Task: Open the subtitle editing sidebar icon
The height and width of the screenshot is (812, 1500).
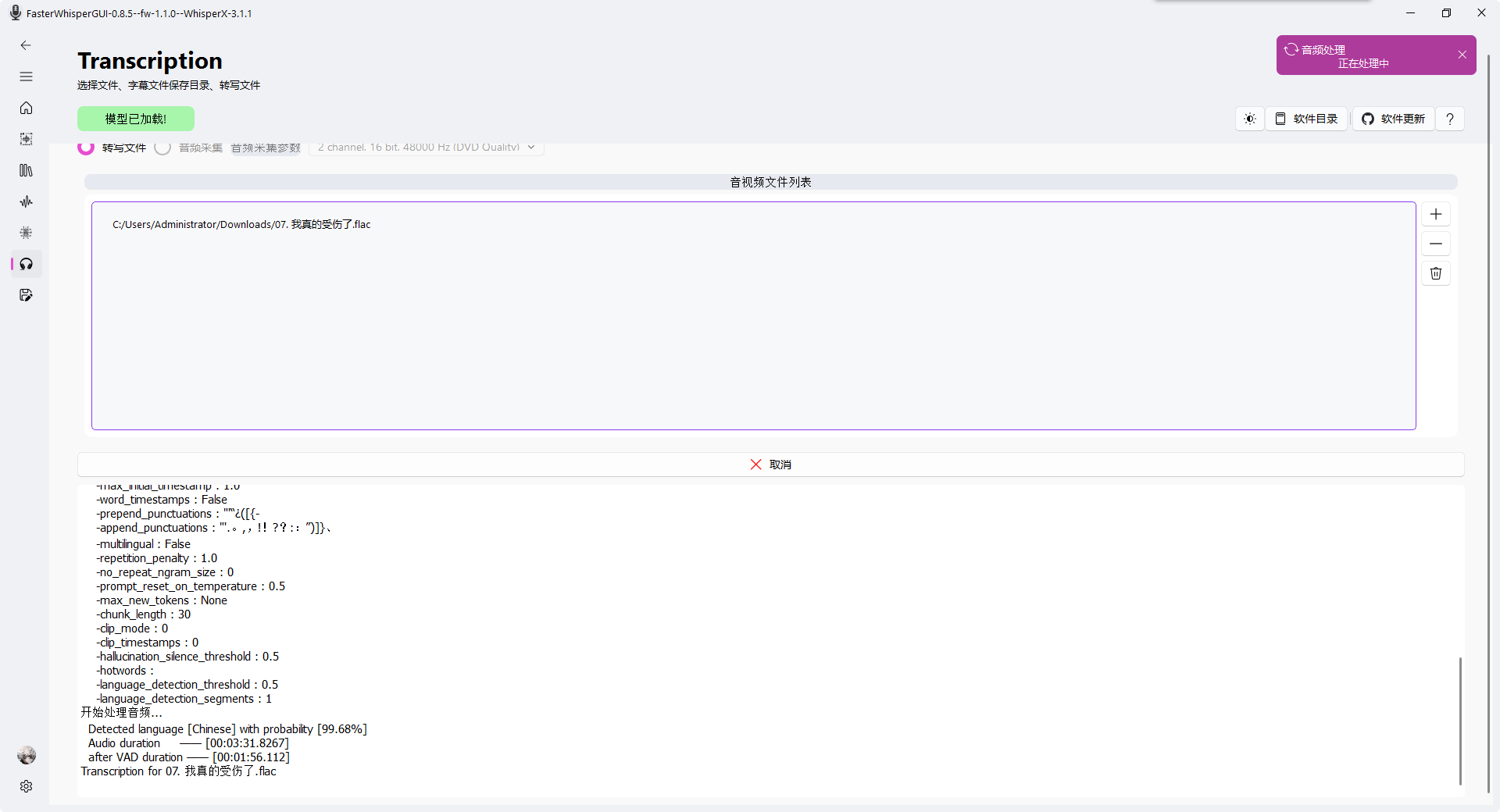Action: [x=26, y=295]
